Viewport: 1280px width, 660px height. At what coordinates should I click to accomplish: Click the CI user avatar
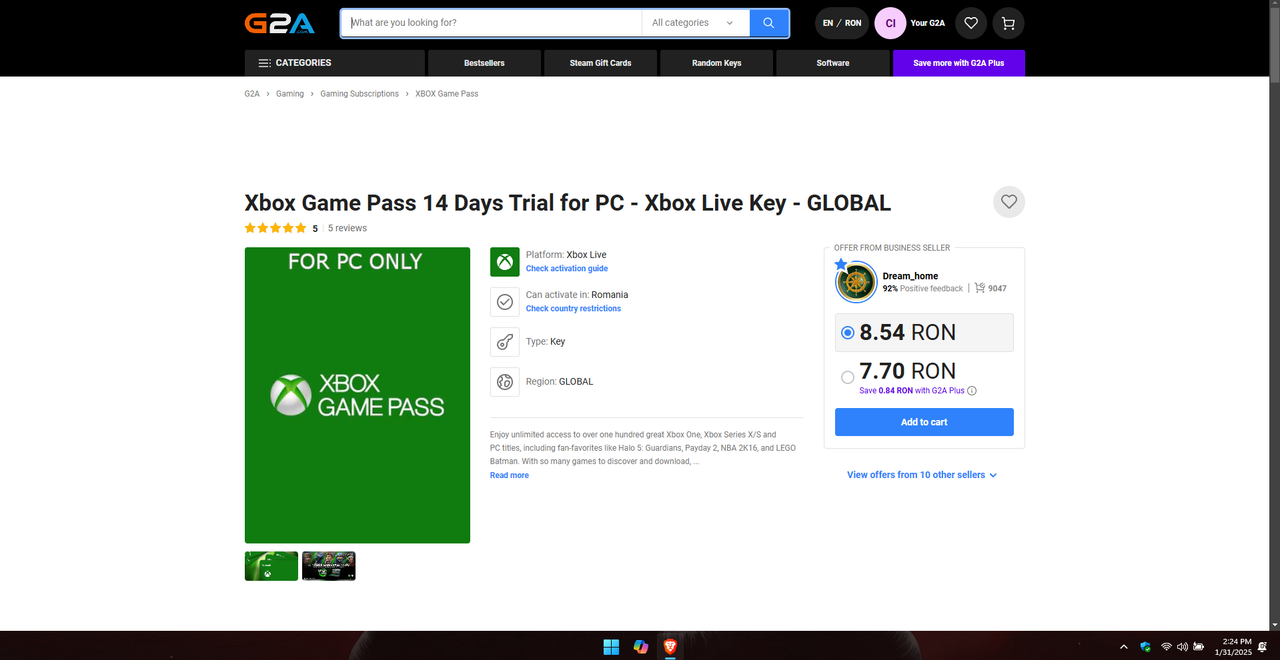890,23
